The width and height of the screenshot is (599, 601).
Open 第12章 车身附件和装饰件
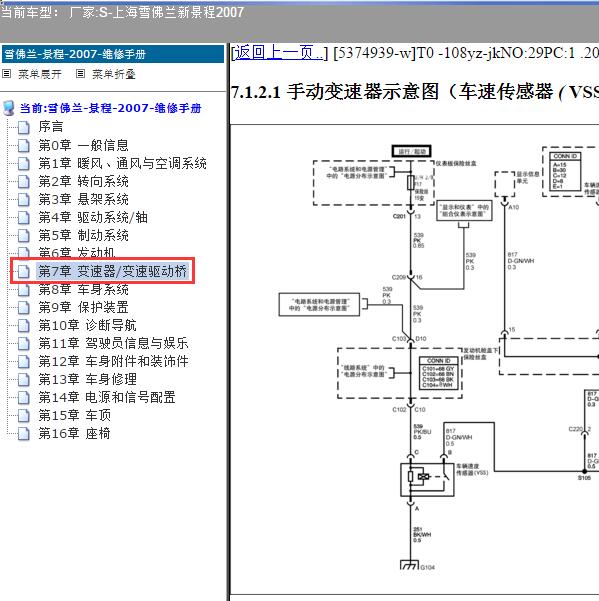pyautogui.click(x=113, y=361)
